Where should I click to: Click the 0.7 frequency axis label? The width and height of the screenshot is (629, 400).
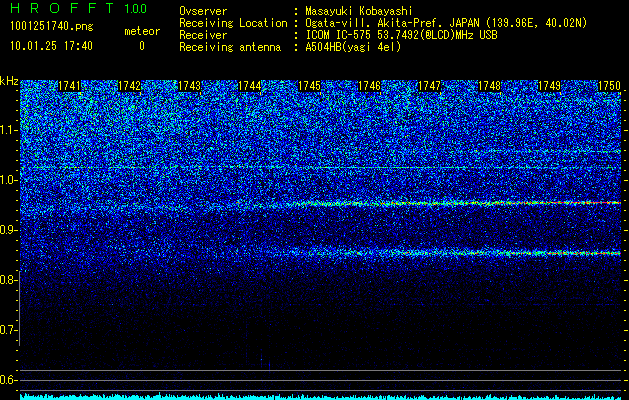tap(8, 330)
